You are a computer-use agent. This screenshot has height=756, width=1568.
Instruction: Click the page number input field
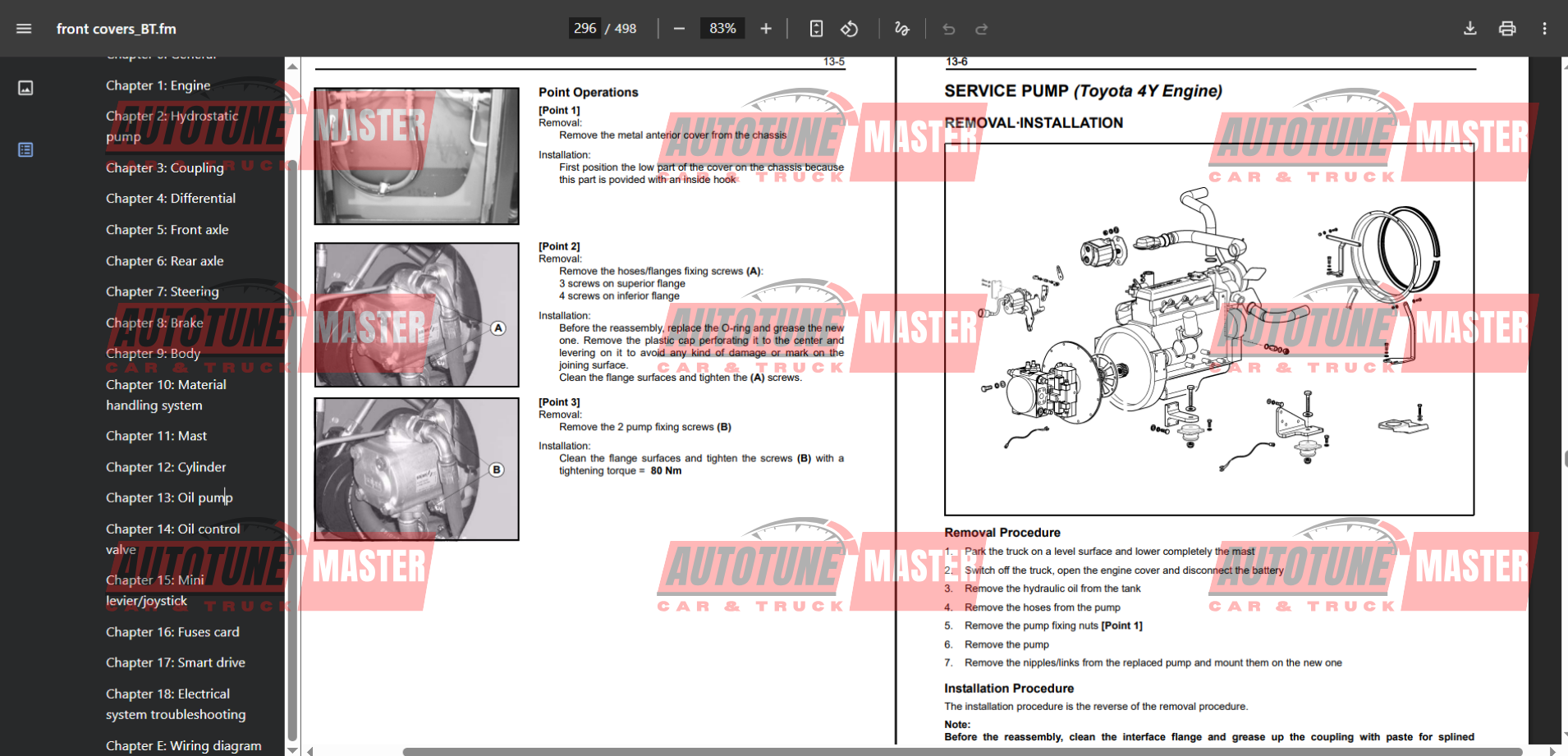[x=585, y=29]
